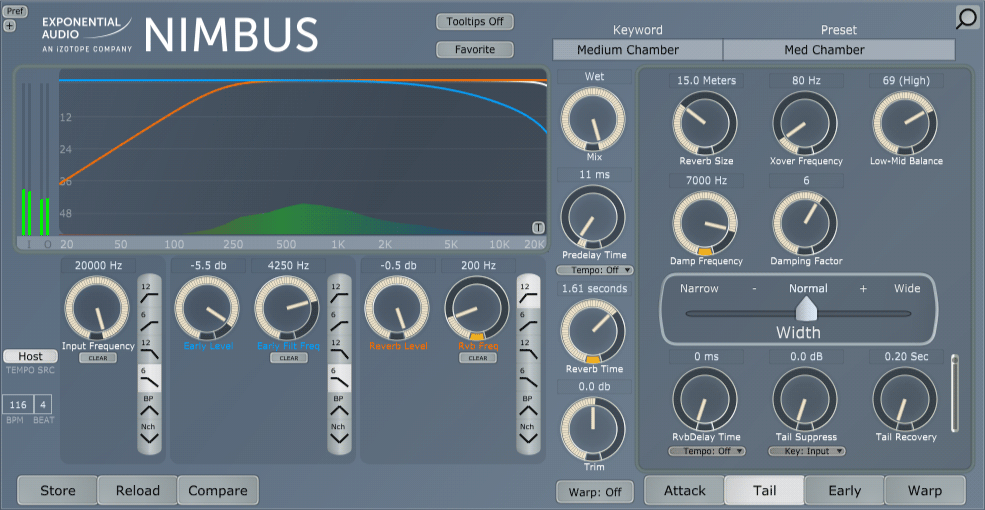Select 6 dB low-pass shape for Input filter

tap(150, 378)
